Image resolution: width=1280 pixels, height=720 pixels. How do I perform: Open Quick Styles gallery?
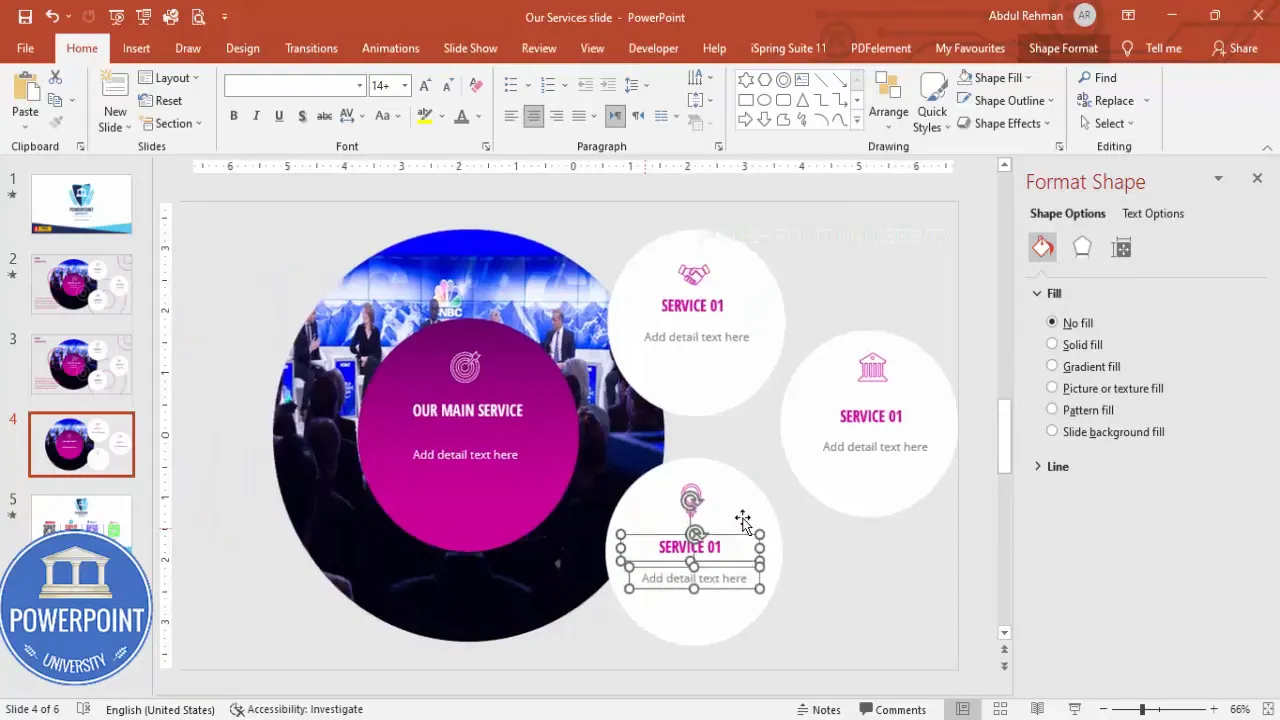coord(932,103)
